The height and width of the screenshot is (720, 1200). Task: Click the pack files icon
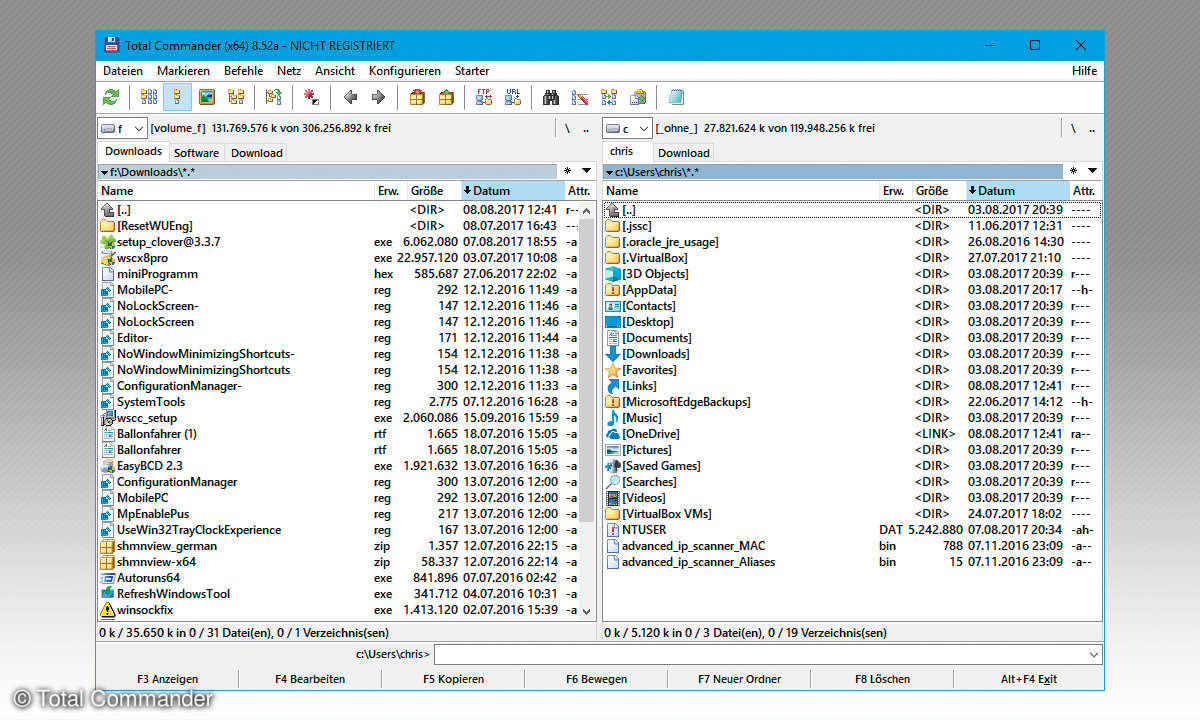(417, 97)
